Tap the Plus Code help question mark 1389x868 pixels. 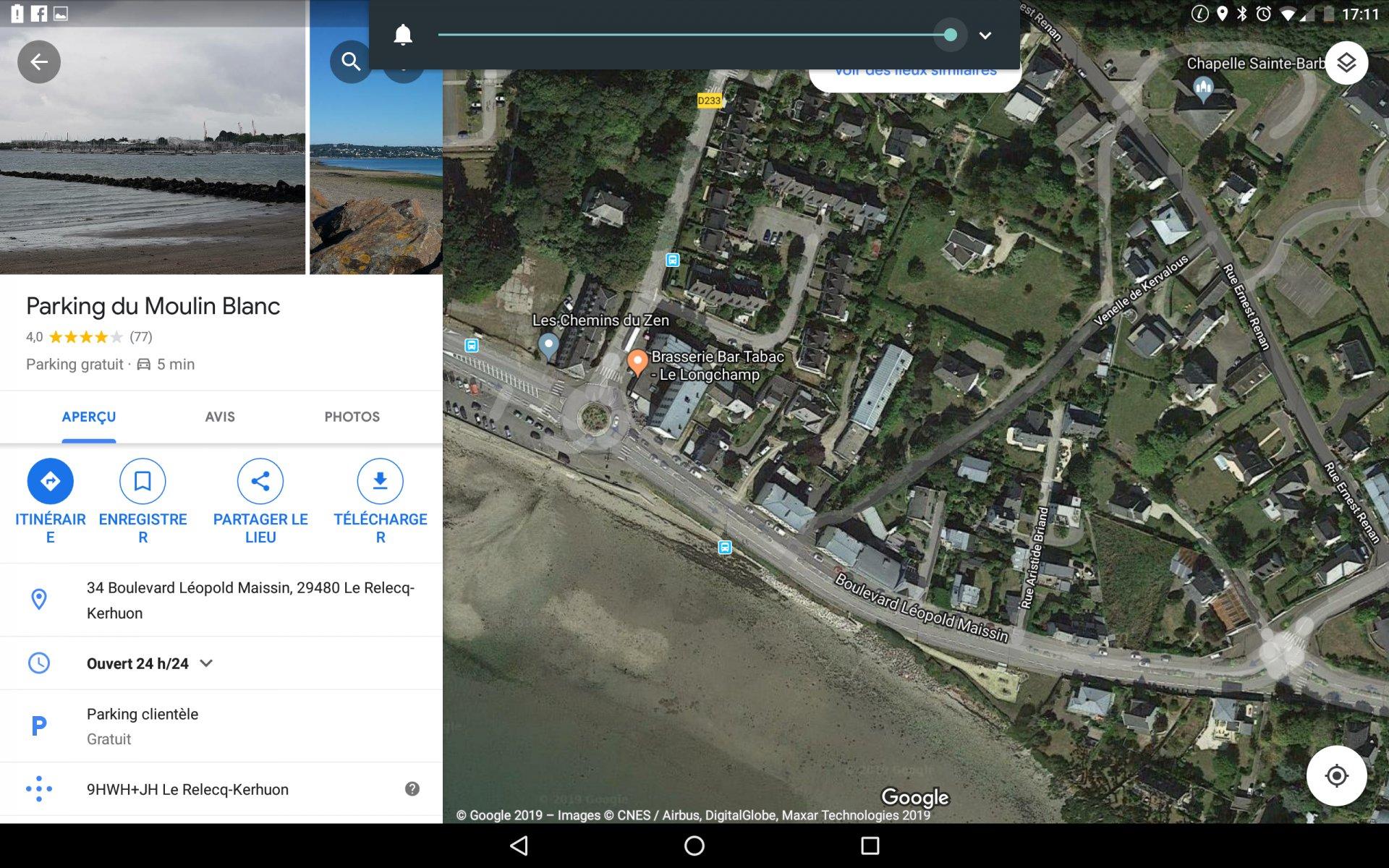(x=412, y=789)
